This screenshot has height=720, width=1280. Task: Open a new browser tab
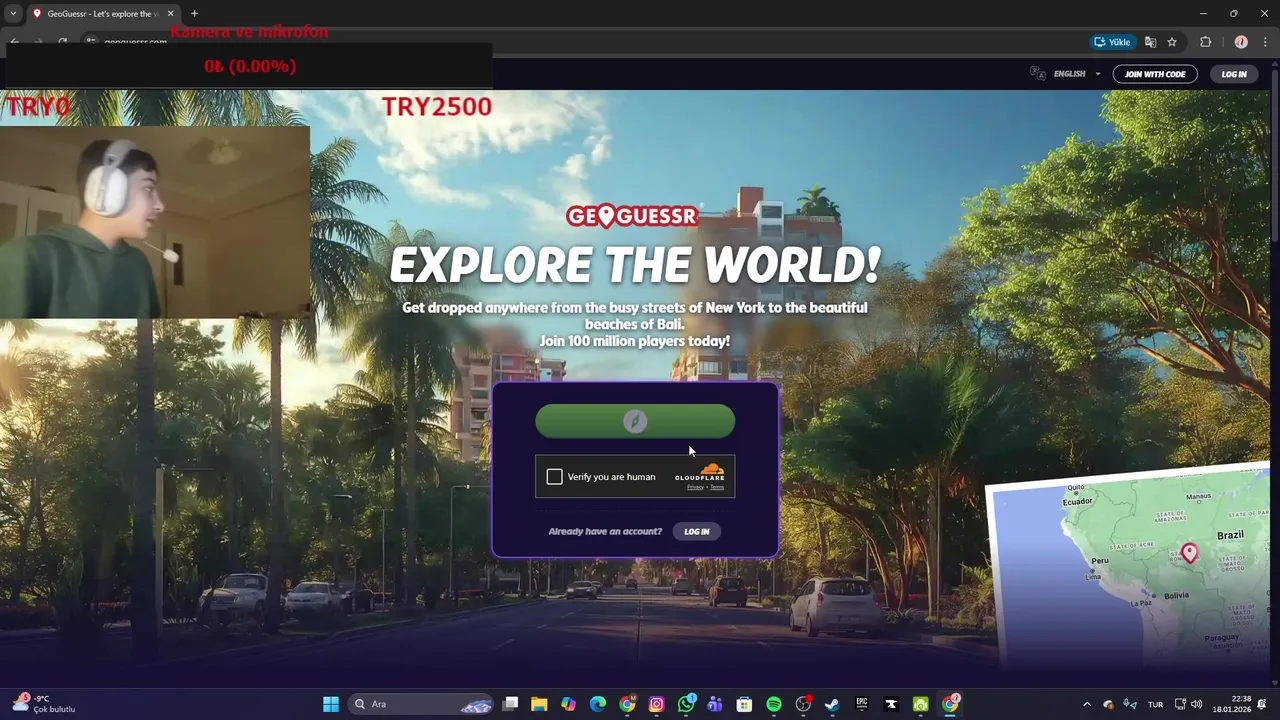(194, 13)
